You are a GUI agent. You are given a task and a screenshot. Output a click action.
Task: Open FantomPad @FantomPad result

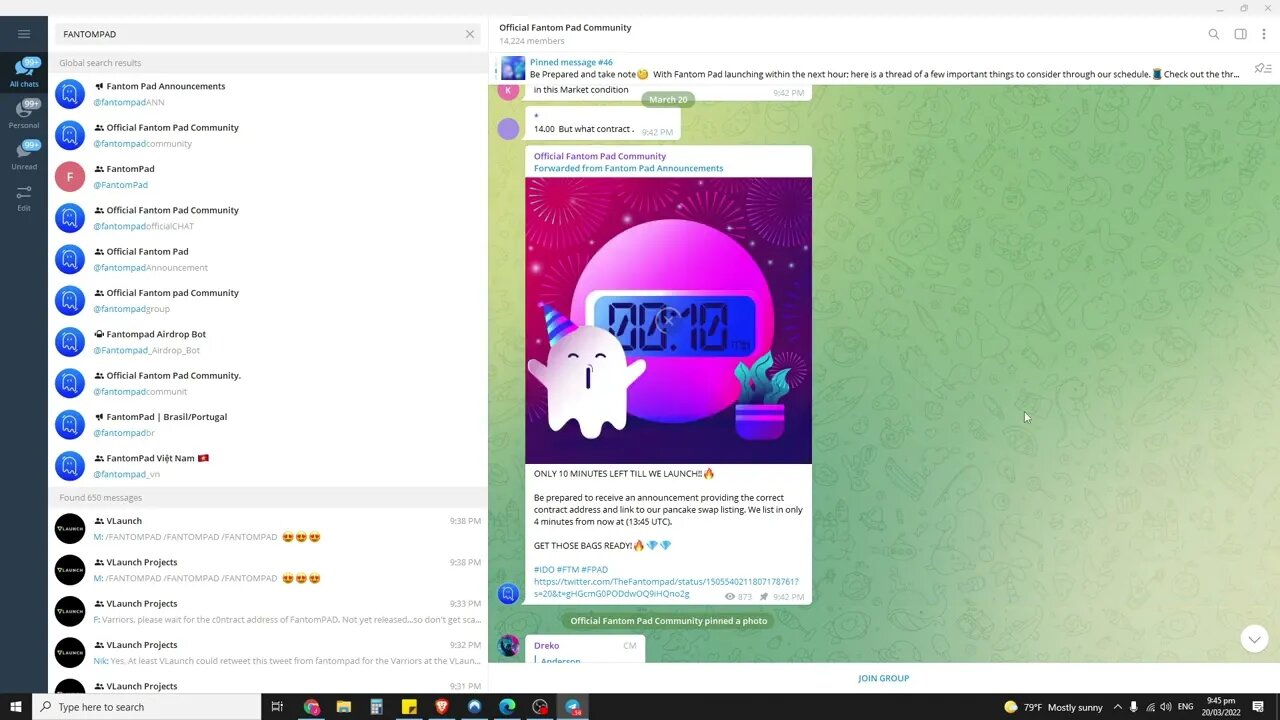tap(268, 177)
